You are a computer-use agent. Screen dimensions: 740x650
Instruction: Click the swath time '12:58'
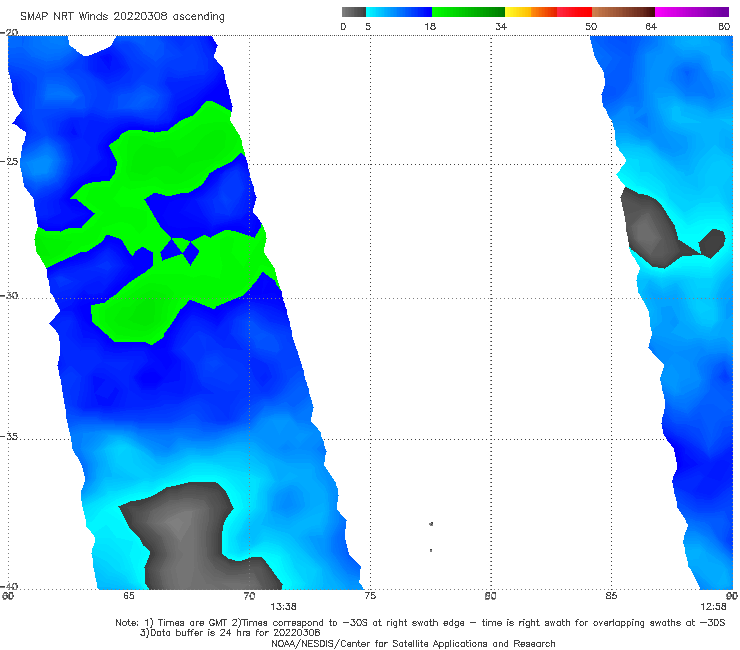[x=713, y=607]
